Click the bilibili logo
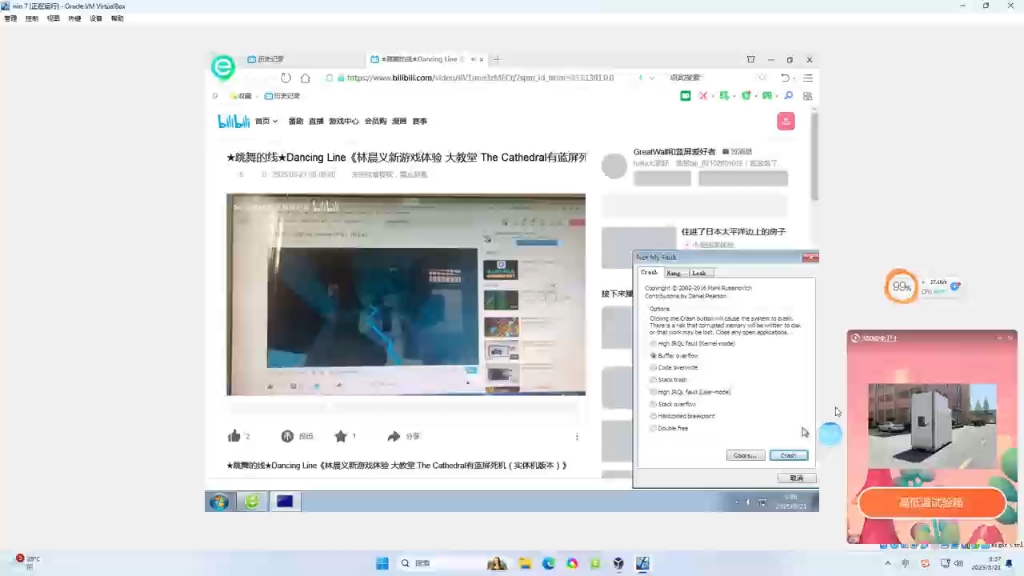This screenshot has width=1024, height=576. (233, 121)
